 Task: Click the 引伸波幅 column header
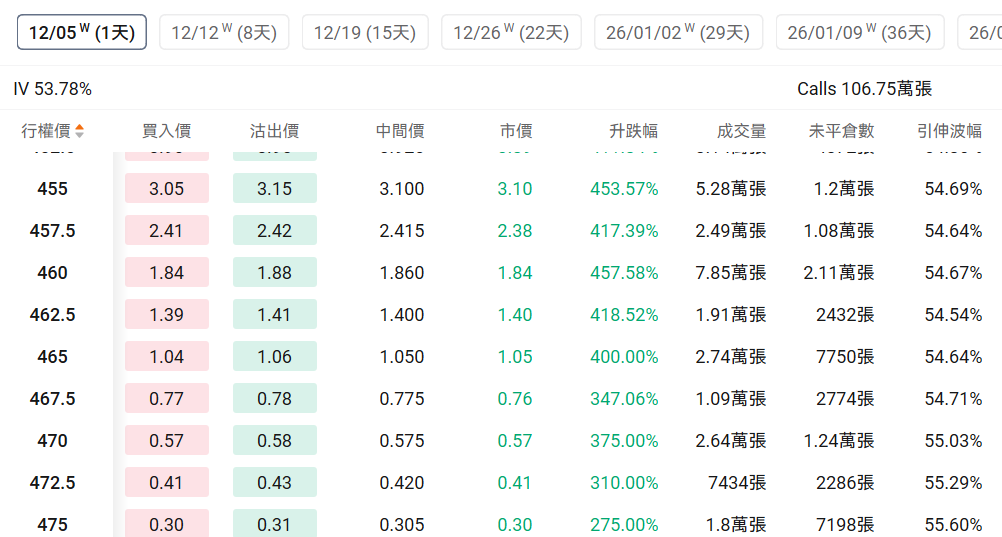(x=949, y=131)
